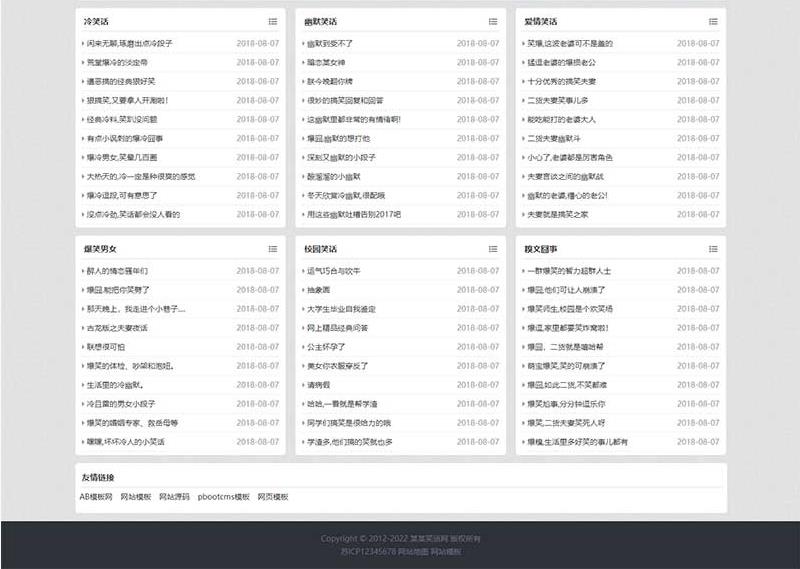The image size is (800, 569).
Task: Open the 网站源码 friend link
Action: [x=174, y=496]
